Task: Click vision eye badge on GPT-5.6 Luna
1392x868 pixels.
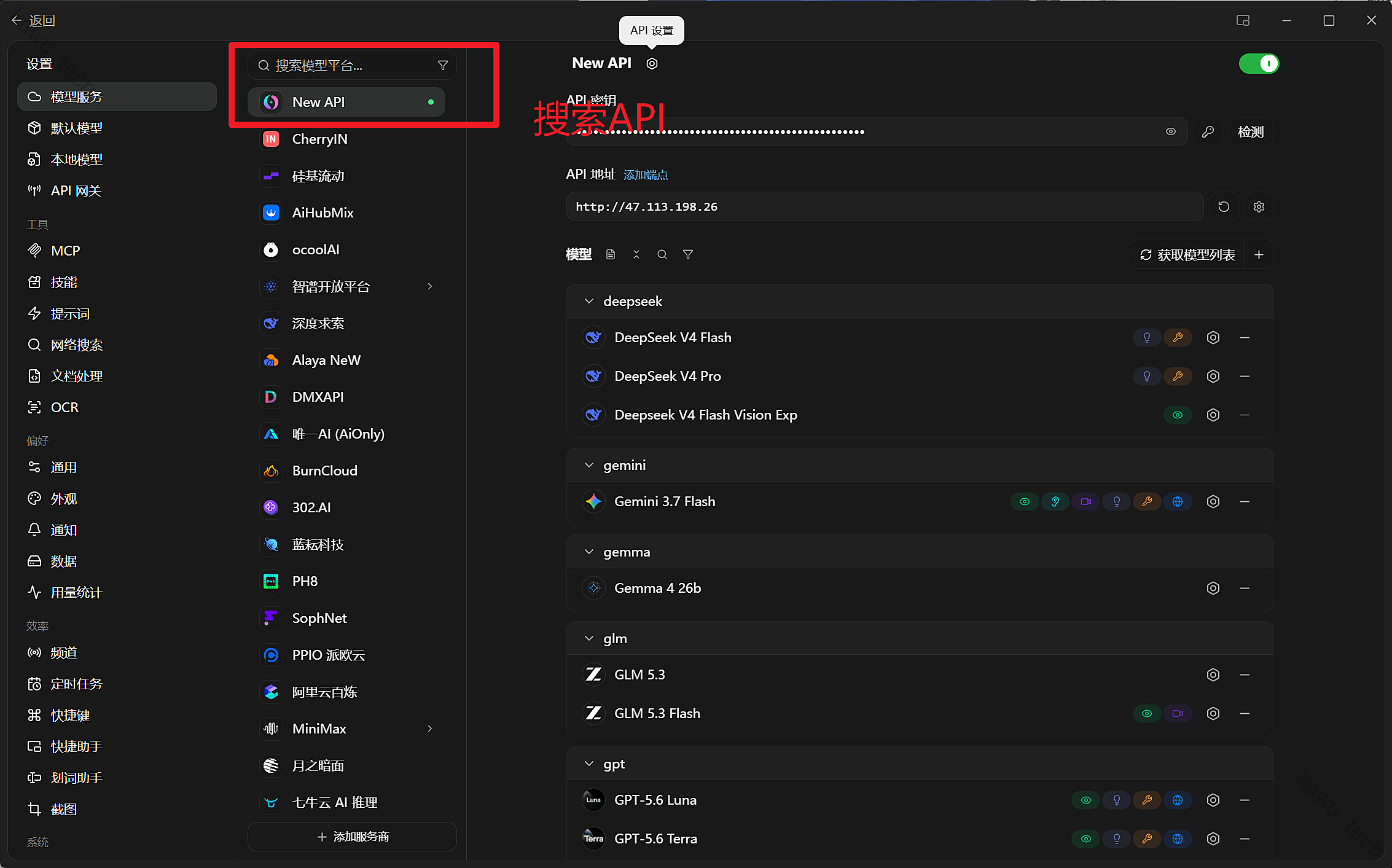Action: [1086, 800]
